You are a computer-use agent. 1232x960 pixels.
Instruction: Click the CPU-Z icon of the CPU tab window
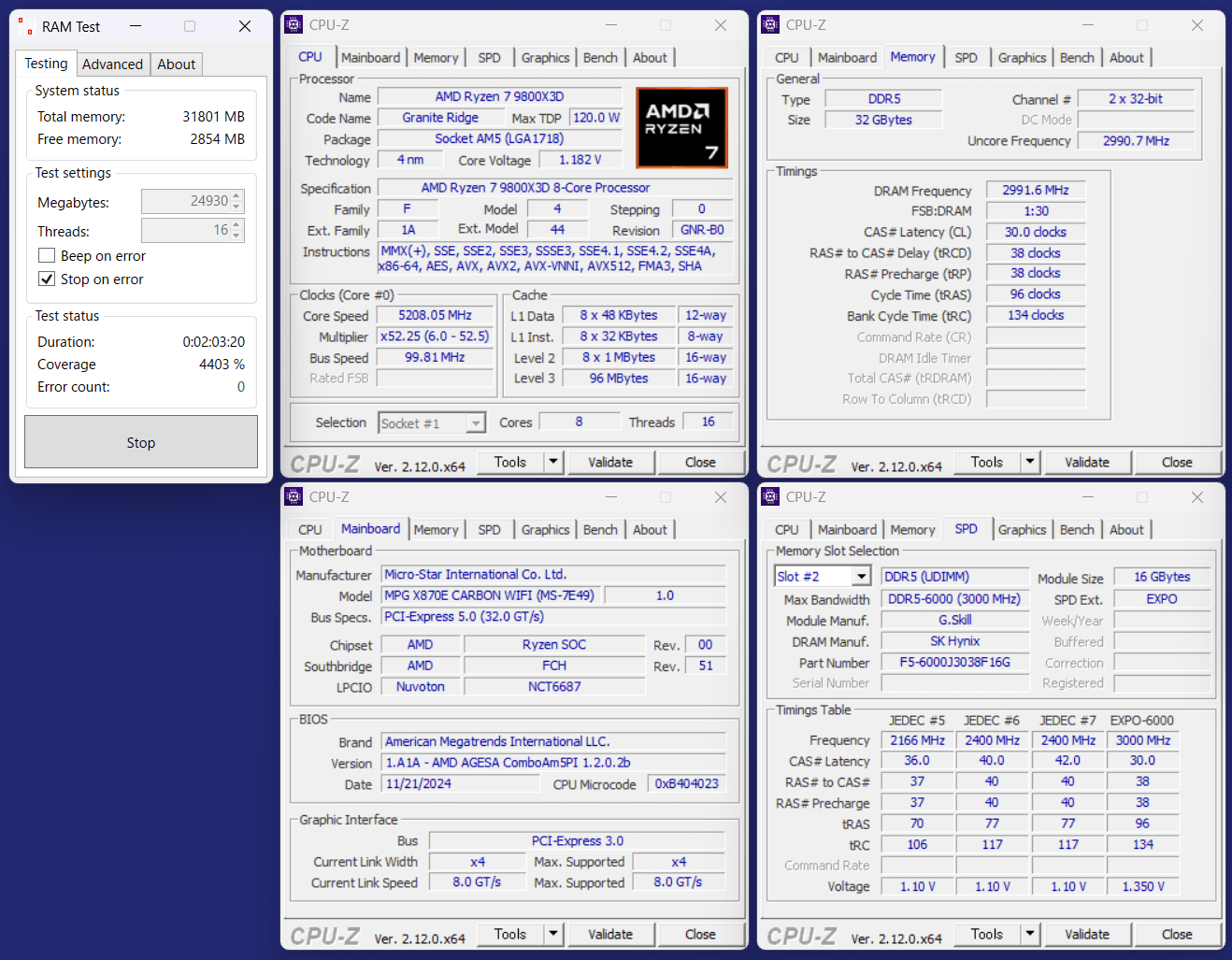pyautogui.click(x=294, y=25)
